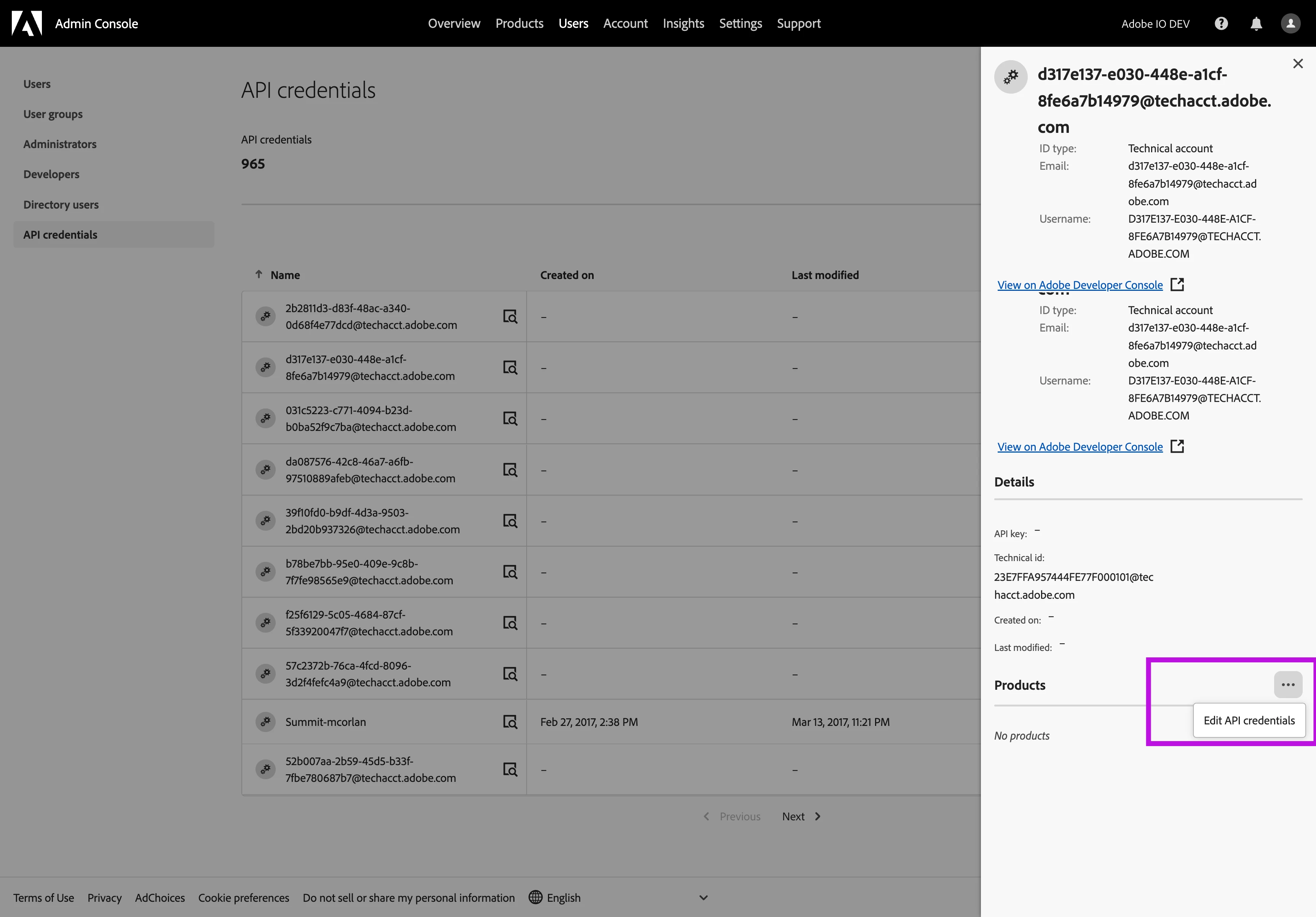Select Edit API credentials from popup menu
This screenshot has width=1316, height=917.
tap(1249, 721)
